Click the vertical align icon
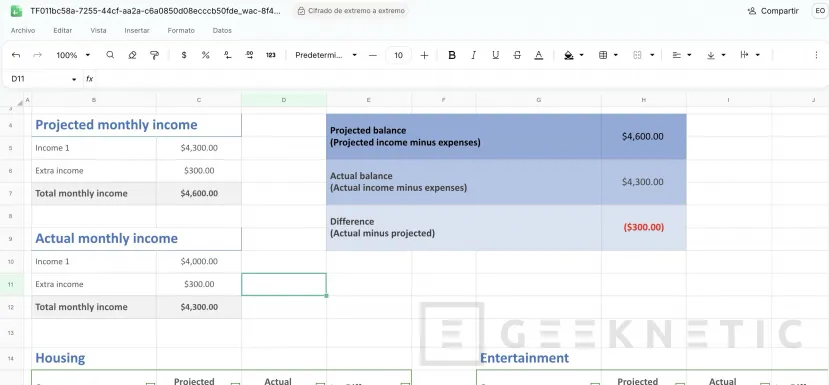This screenshot has height=385, width=829. [x=711, y=55]
